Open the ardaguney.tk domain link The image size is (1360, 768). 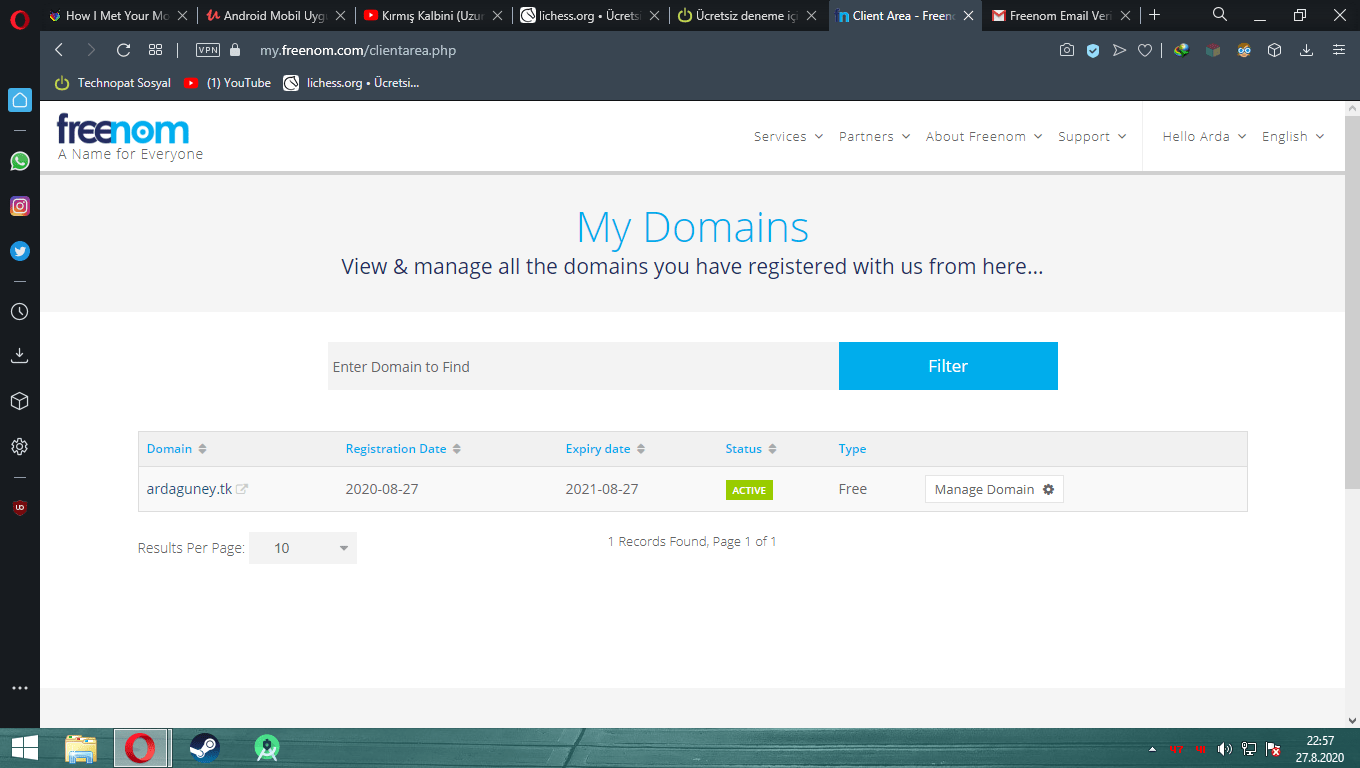pos(189,489)
